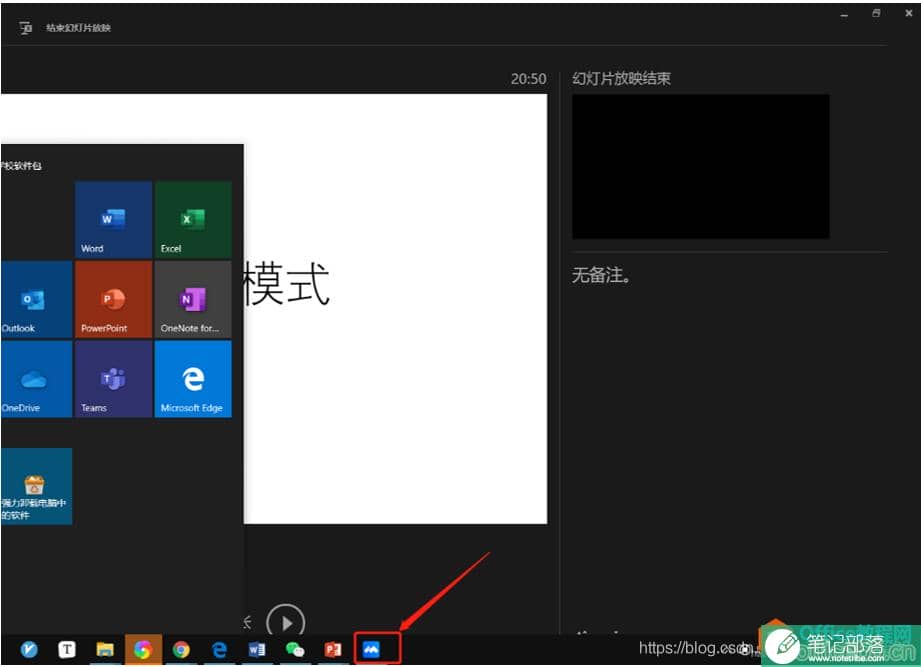Click the 无备注。 notes text
Screen dimensions: 921x667
pyautogui.click(x=601, y=275)
